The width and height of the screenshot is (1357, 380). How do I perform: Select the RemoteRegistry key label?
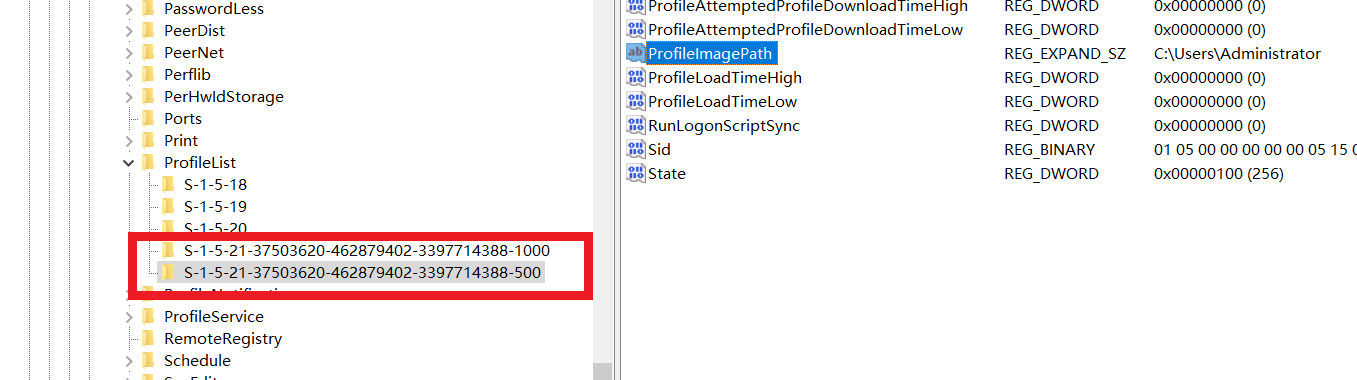(223, 338)
